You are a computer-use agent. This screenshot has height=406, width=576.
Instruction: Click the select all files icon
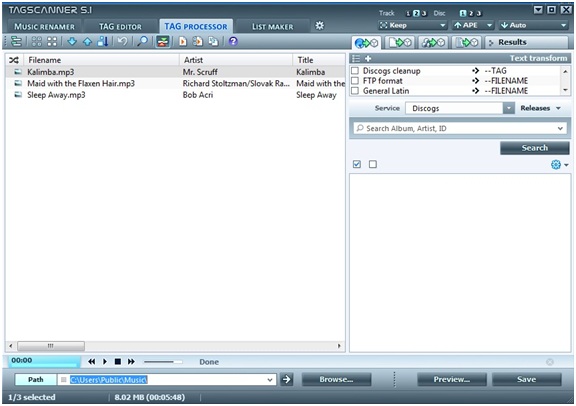tap(36, 42)
